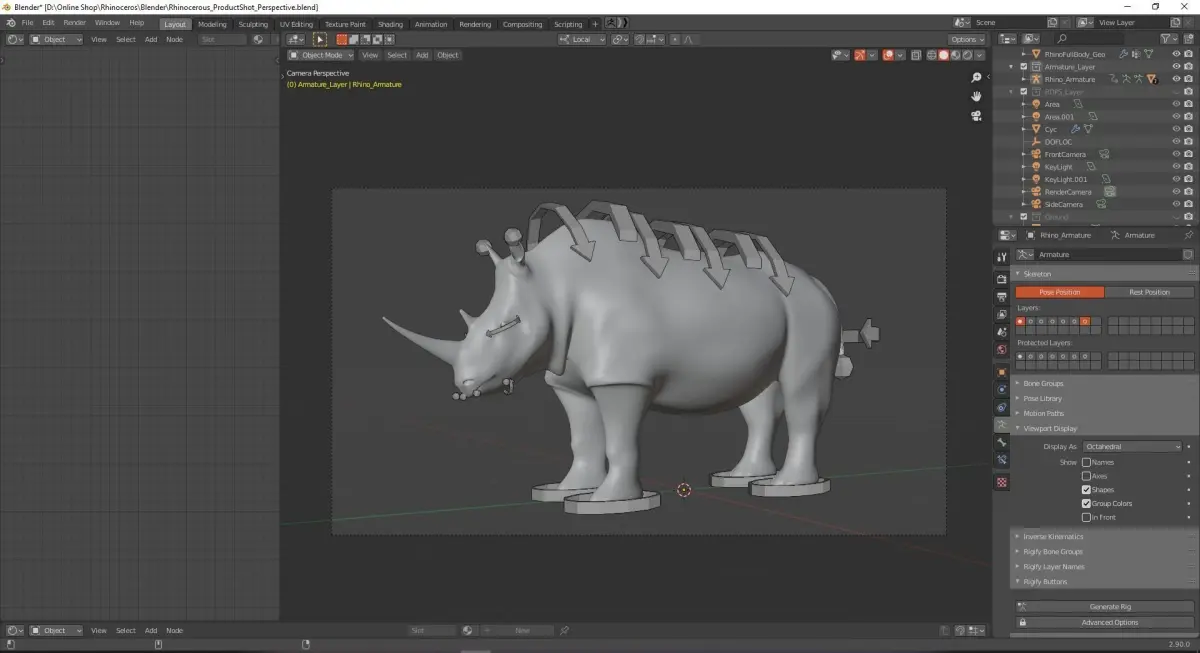The image size is (1200, 653).
Task: Disable rendering of KeyLight via camera icon
Action: click(1188, 167)
